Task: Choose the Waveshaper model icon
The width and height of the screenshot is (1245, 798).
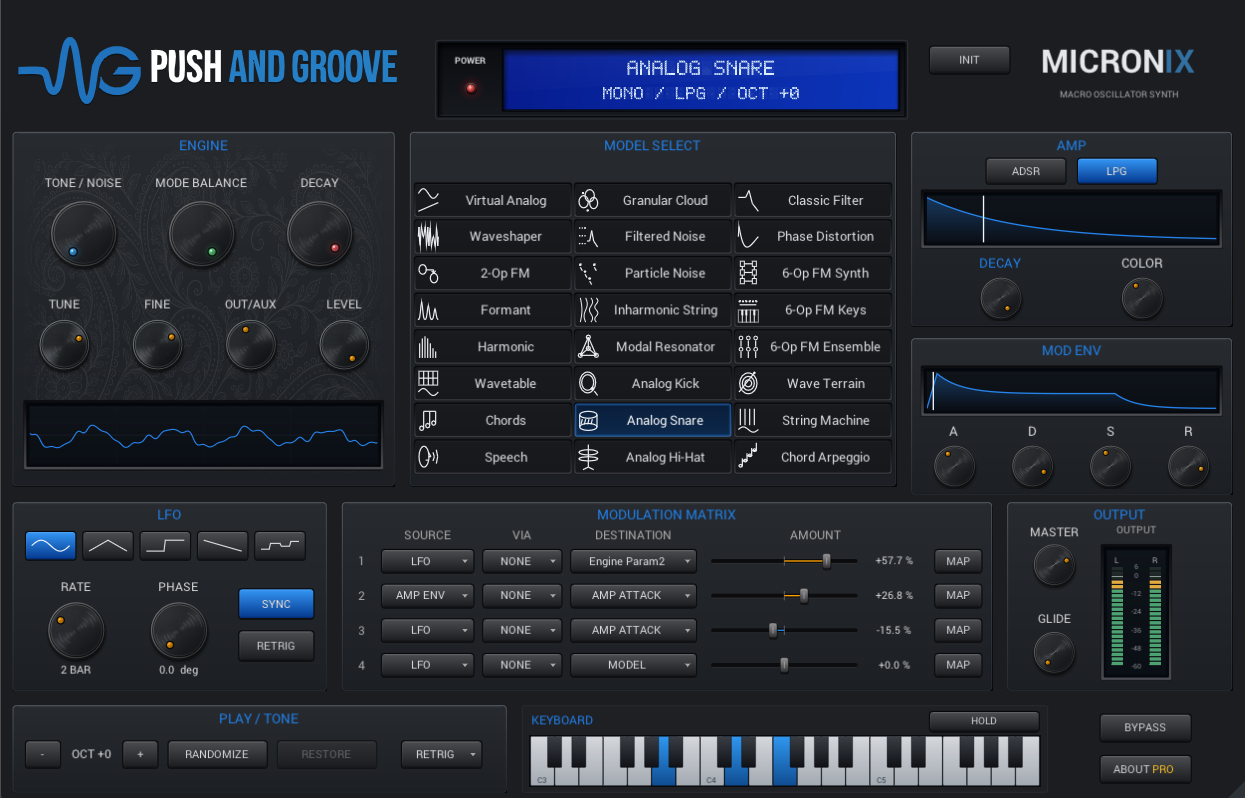Action: pos(428,237)
